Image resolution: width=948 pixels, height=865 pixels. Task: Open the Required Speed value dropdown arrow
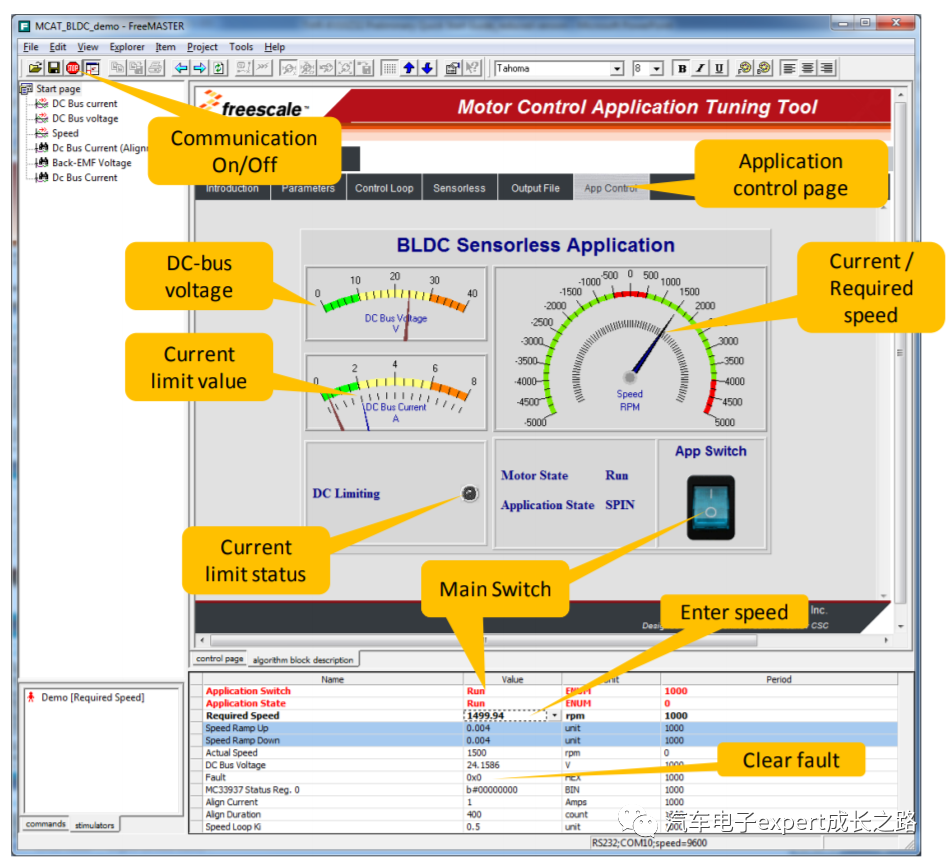554,716
